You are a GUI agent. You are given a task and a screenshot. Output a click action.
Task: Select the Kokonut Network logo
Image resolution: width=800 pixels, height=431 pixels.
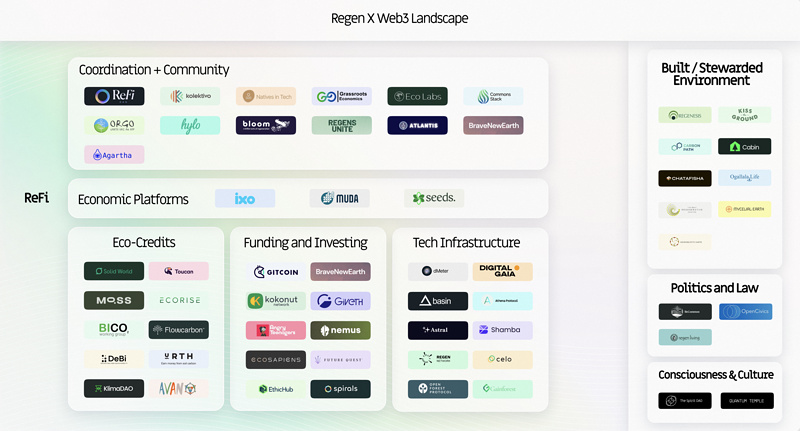(x=276, y=301)
